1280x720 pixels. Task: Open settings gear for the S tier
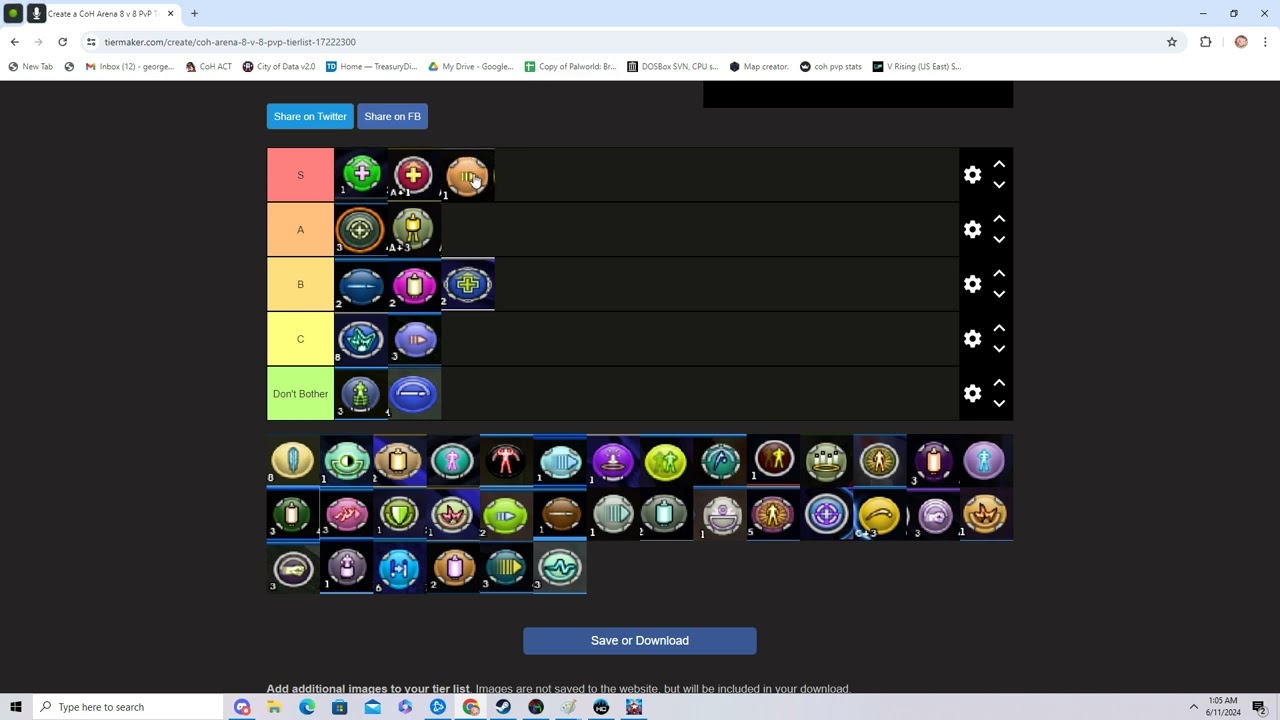point(972,175)
